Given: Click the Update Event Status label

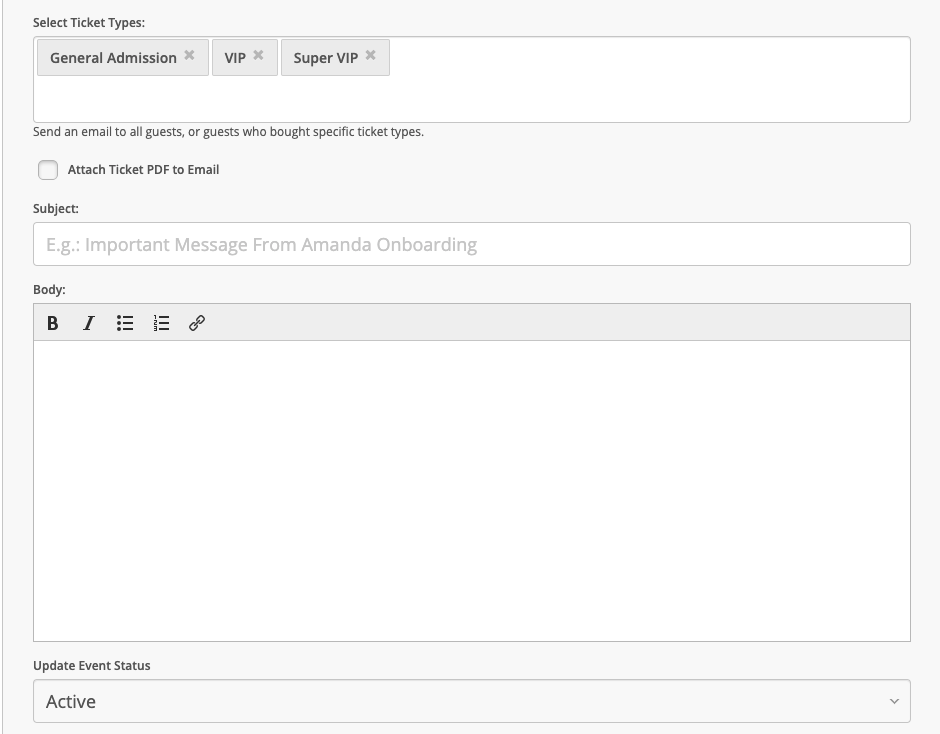Looking at the screenshot, I should tap(92, 666).
